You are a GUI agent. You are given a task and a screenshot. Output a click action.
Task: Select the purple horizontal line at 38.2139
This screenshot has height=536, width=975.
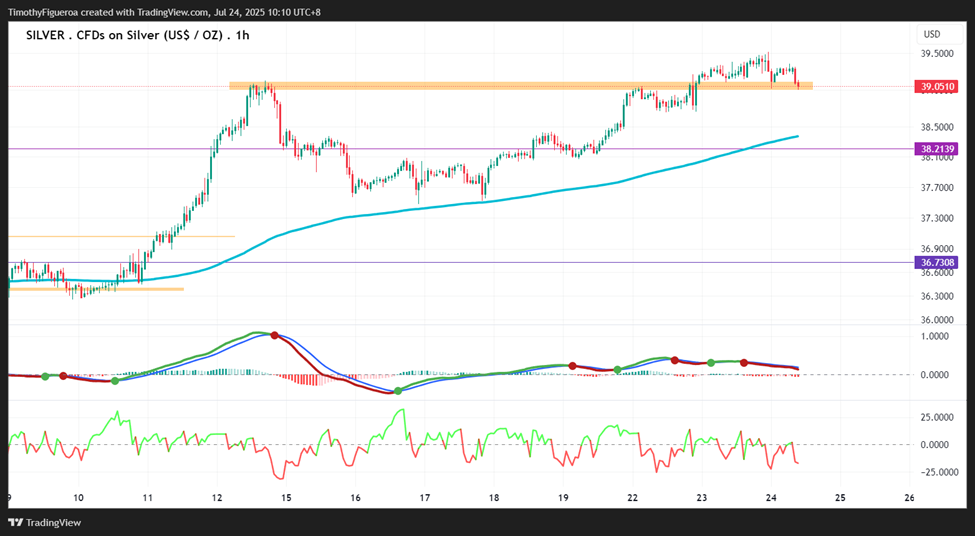point(460,149)
